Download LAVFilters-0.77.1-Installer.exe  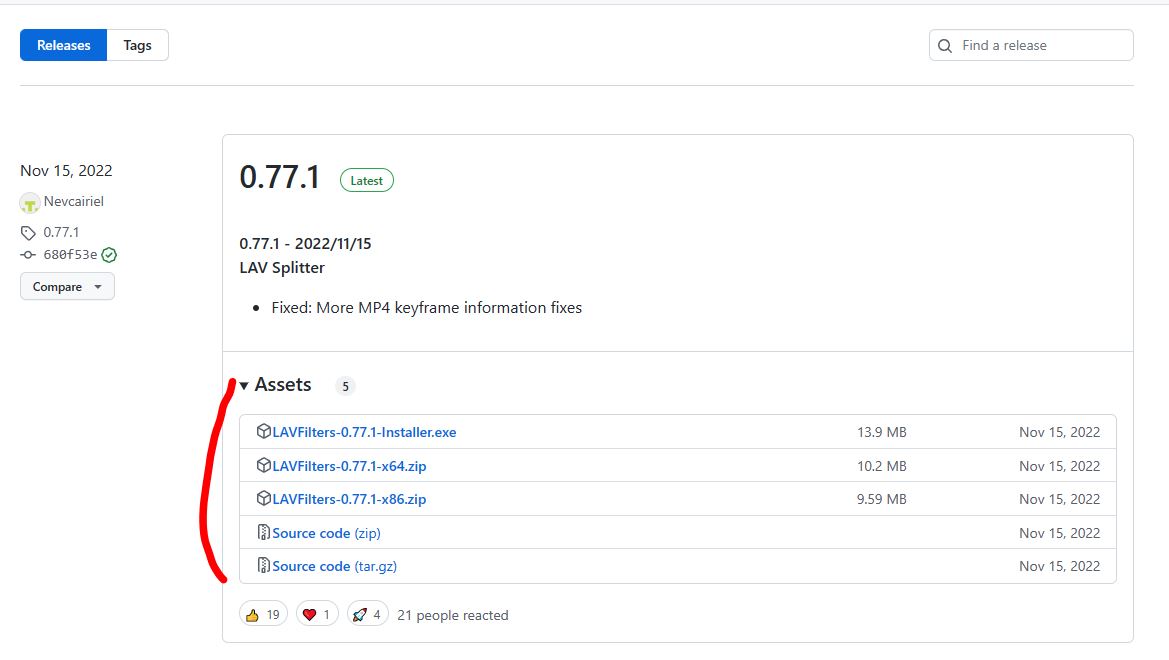pos(364,433)
